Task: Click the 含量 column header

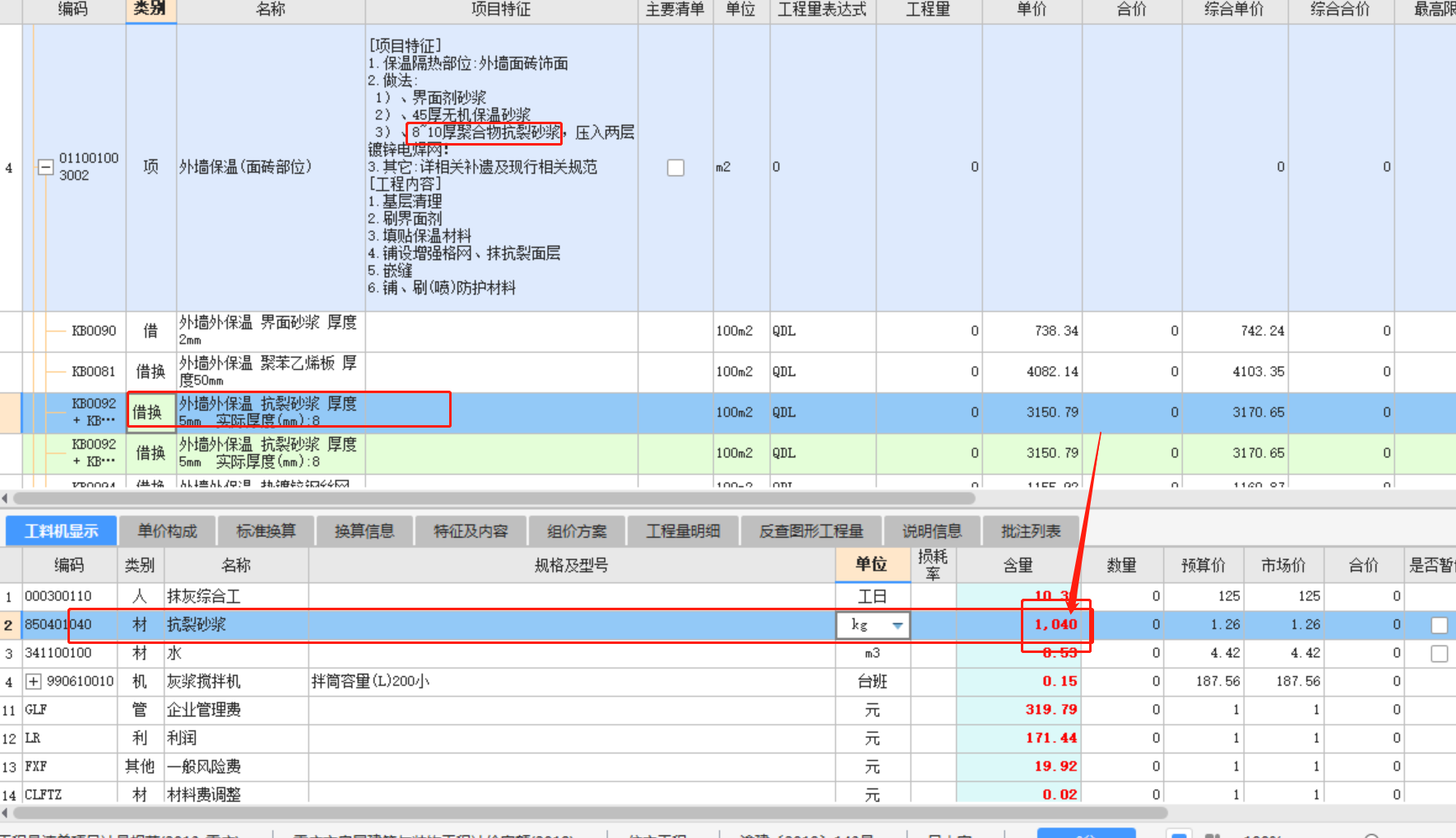Action: pos(1018,565)
